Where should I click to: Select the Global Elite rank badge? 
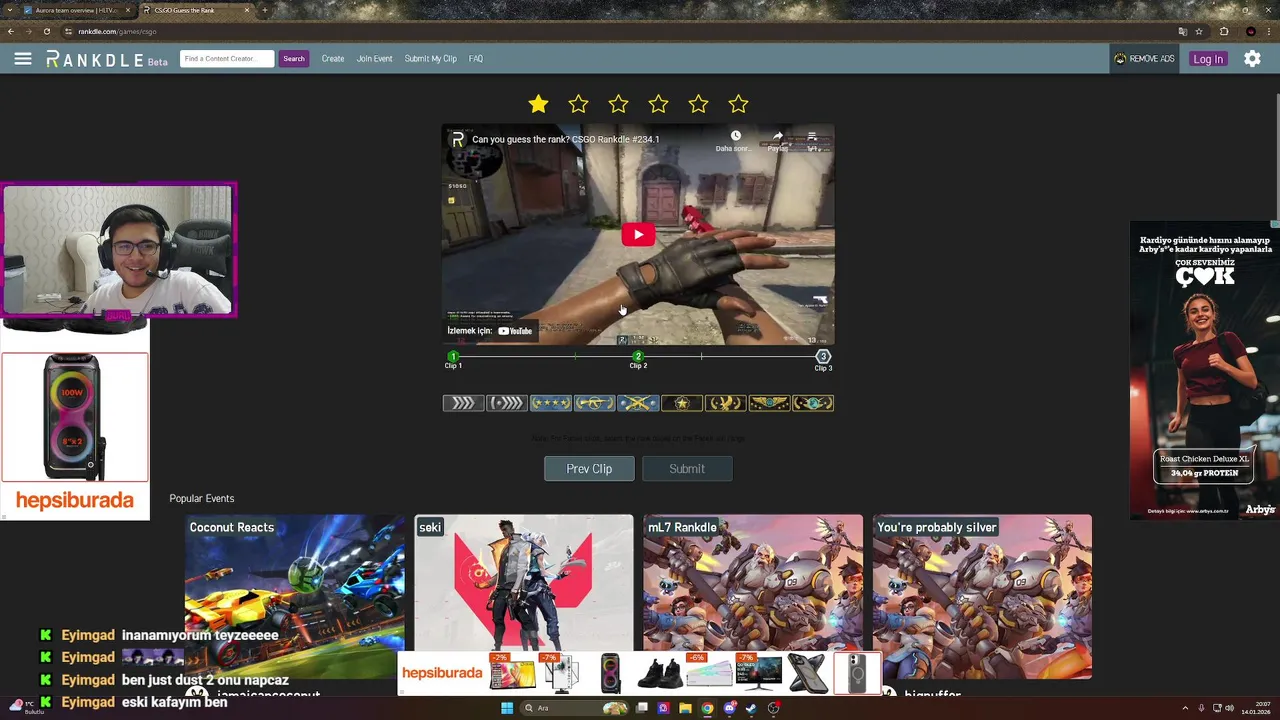pyautogui.click(x=813, y=403)
